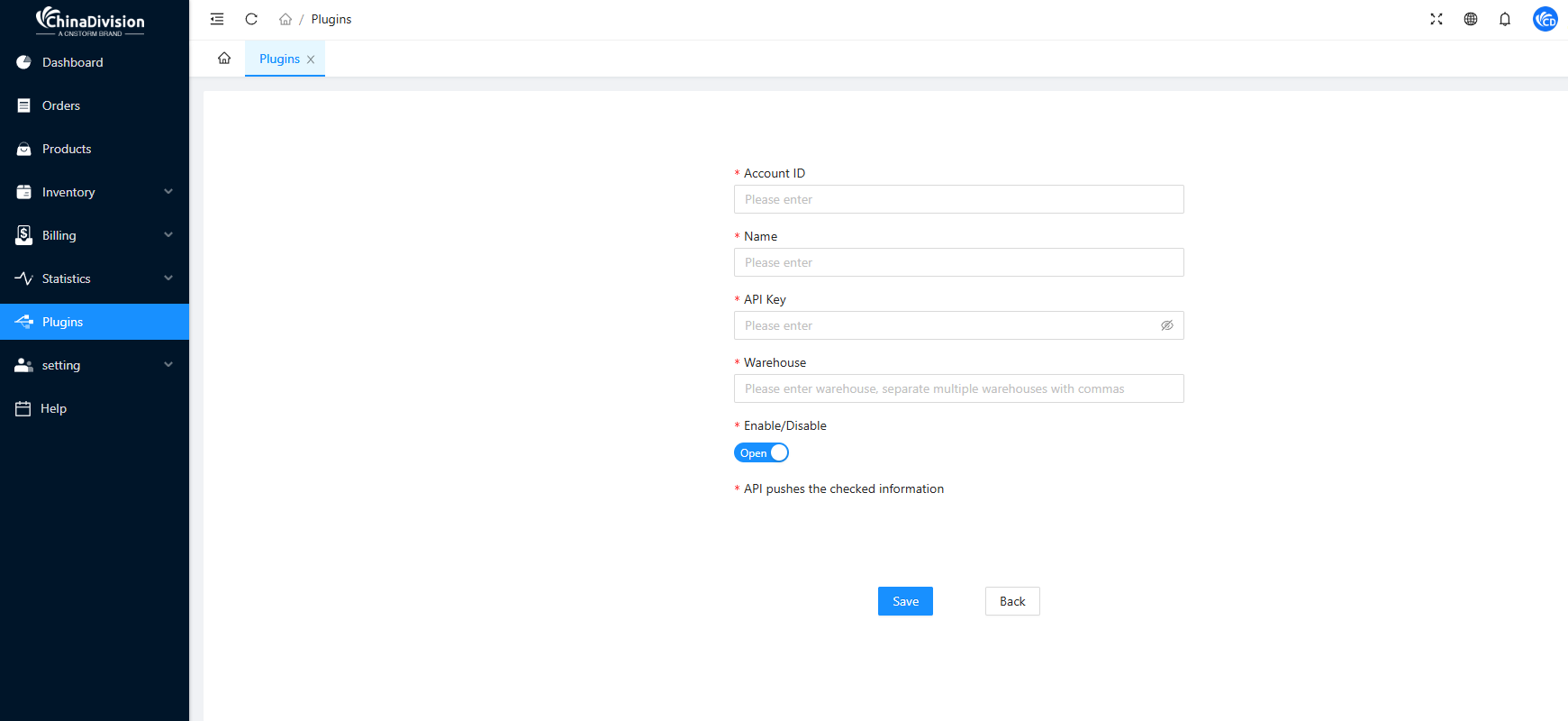Open the language globe icon
Viewport: 1568px width, 721px height.
[1471, 19]
